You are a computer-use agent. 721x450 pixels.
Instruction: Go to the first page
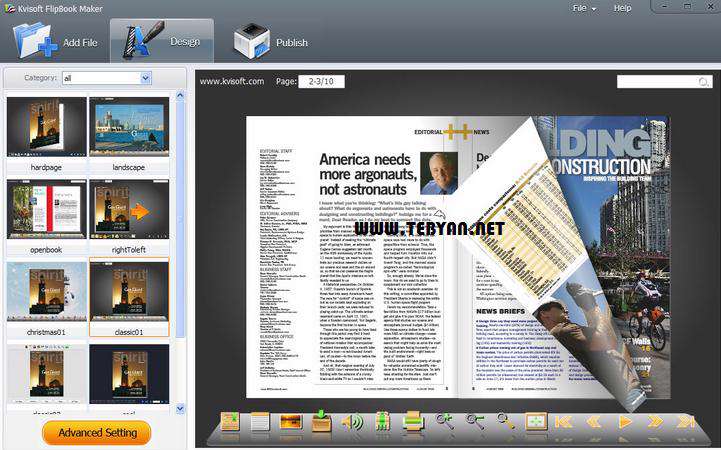coord(564,422)
